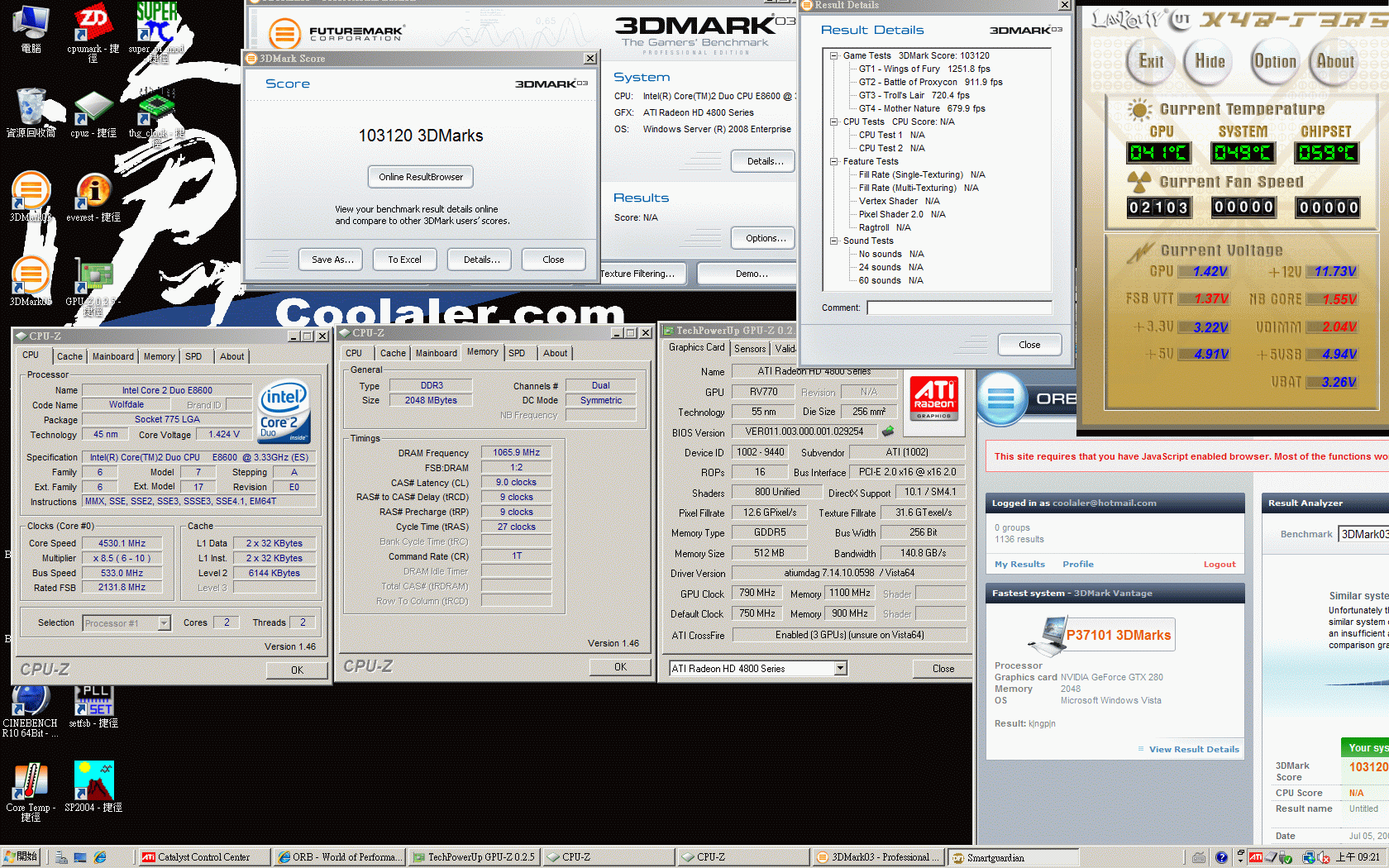Launch super_pi_mod desktop shortcut

point(155,31)
